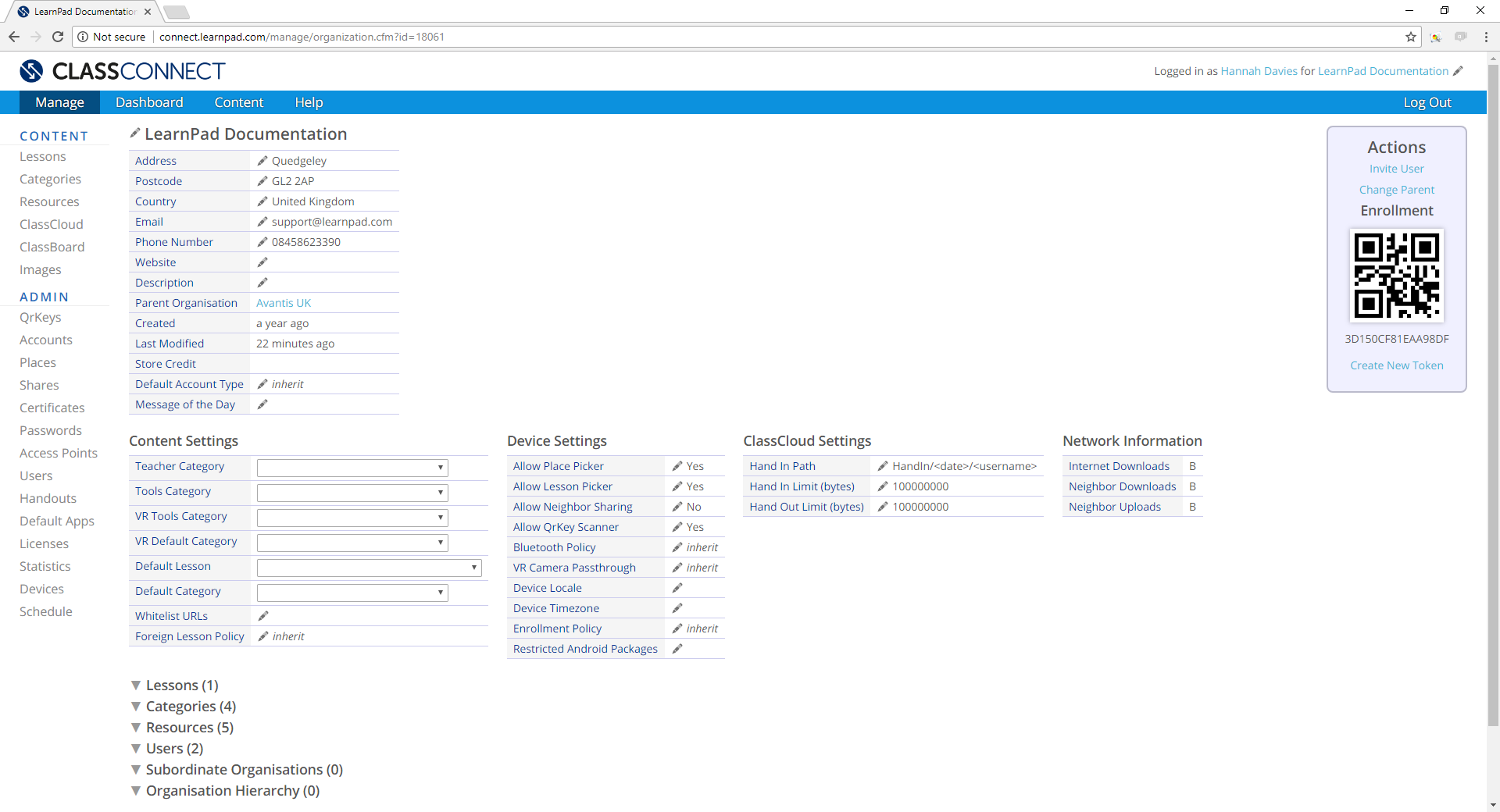Open Devices in the Admin sidebar
Image resolution: width=1500 pixels, height=812 pixels.
[41, 589]
